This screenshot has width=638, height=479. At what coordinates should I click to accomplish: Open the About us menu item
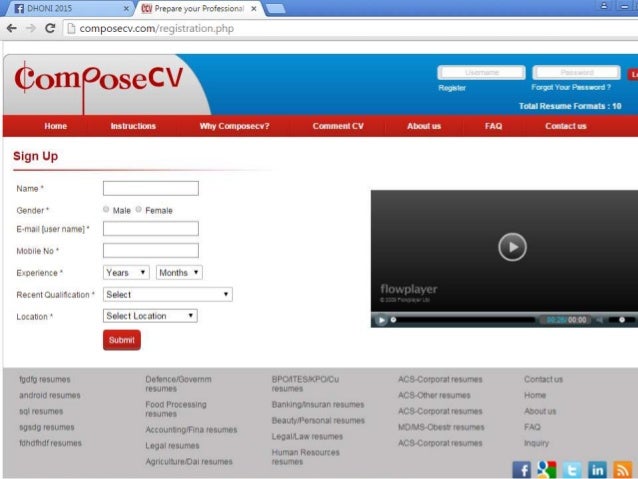424,126
